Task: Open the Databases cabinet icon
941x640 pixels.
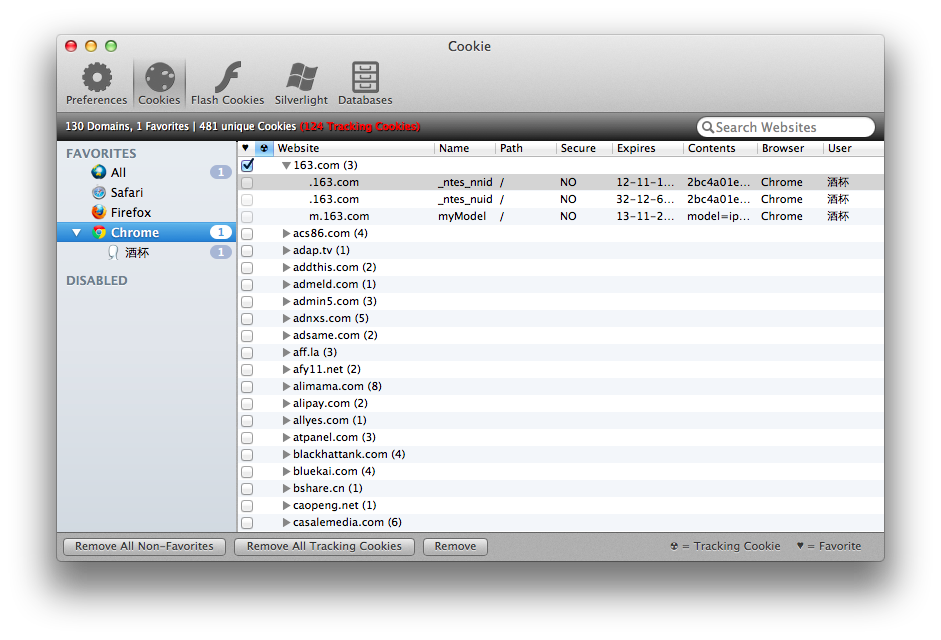Action: pyautogui.click(x=365, y=77)
